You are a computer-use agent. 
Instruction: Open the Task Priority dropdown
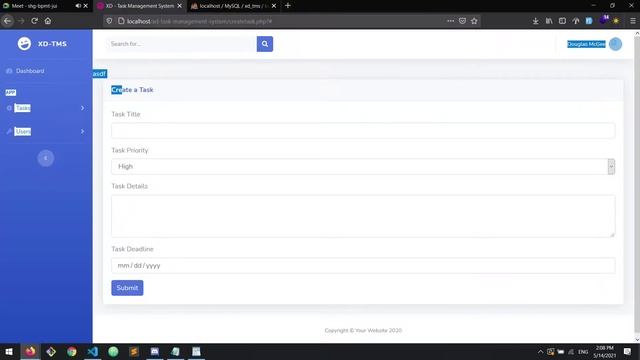pos(363,167)
